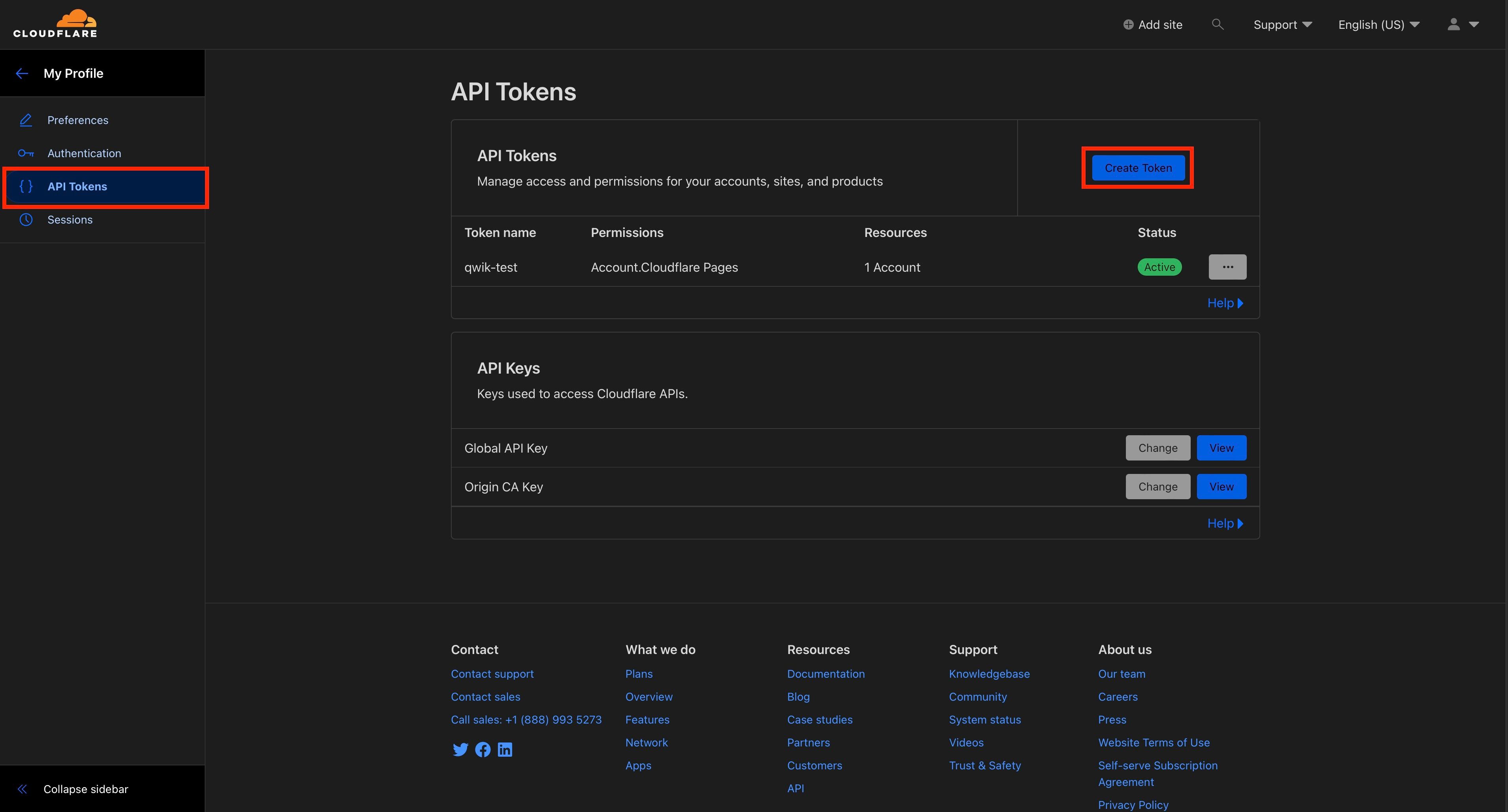The width and height of the screenshot is (1508, 812).
Task: Click the 1 Account resources cell
Action: click(892, 267)
